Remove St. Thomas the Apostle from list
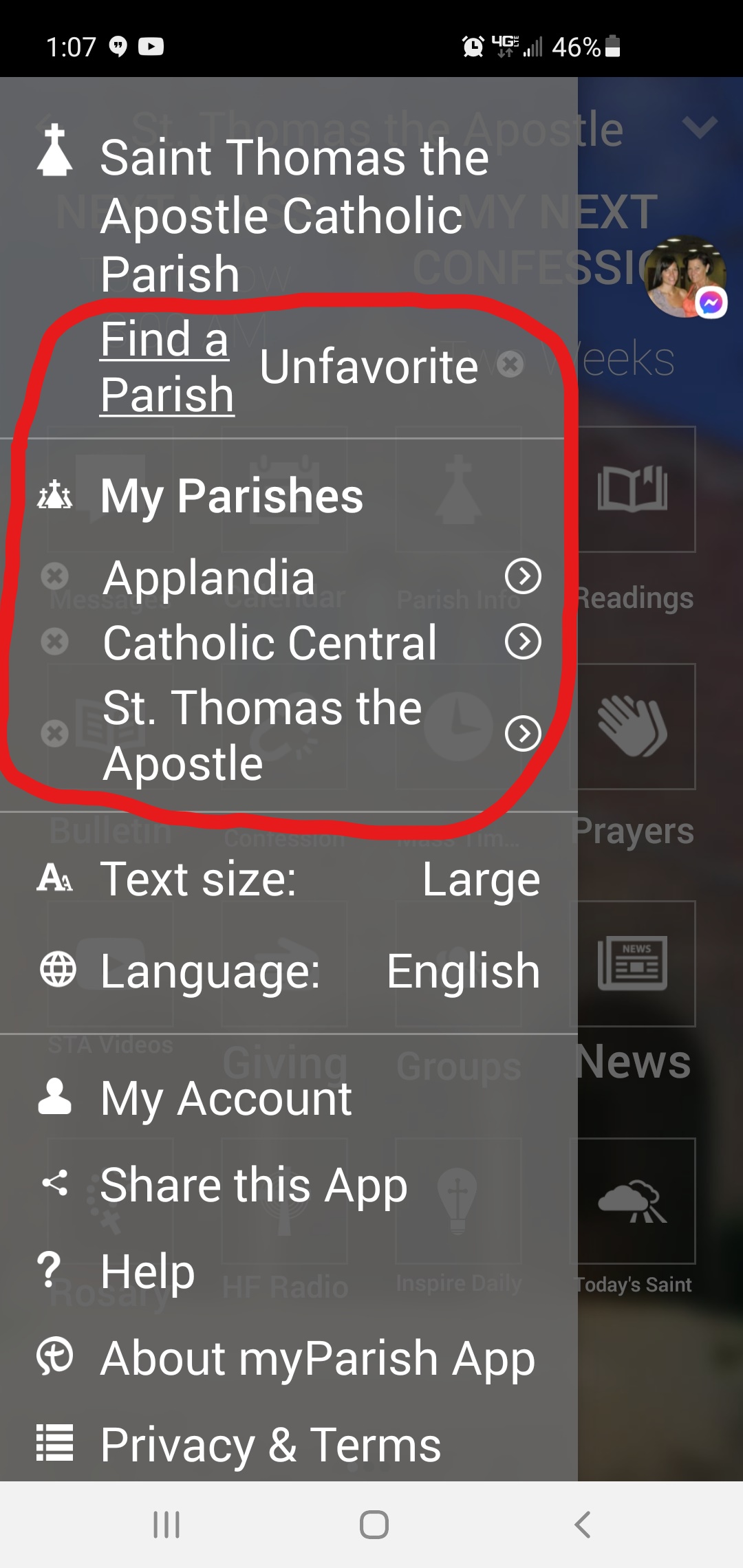This screenshot has height=1568, width=743. click(x=54, y=733)
